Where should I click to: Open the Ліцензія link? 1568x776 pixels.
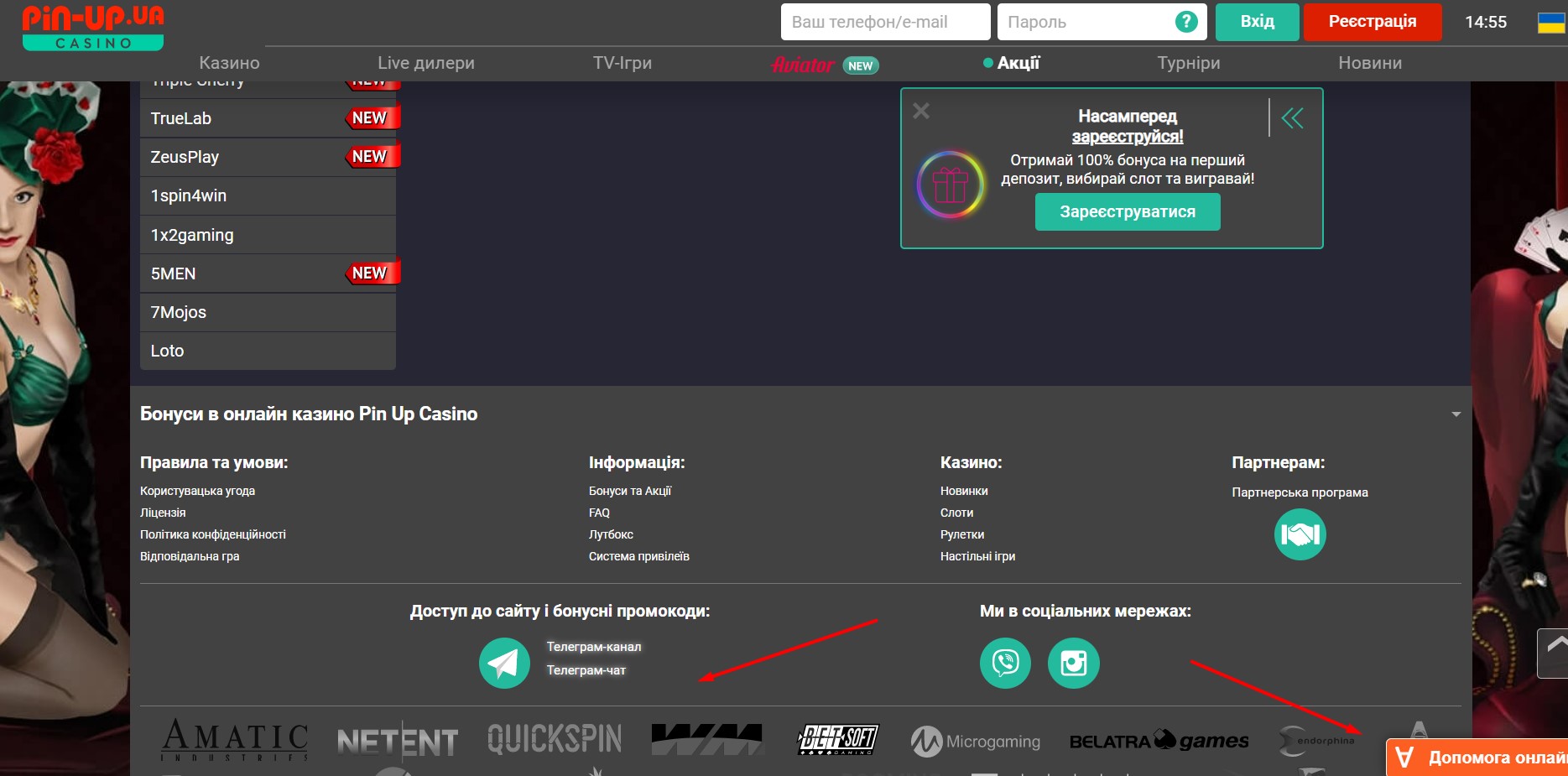pyautogui.click(x=163, y=513)
